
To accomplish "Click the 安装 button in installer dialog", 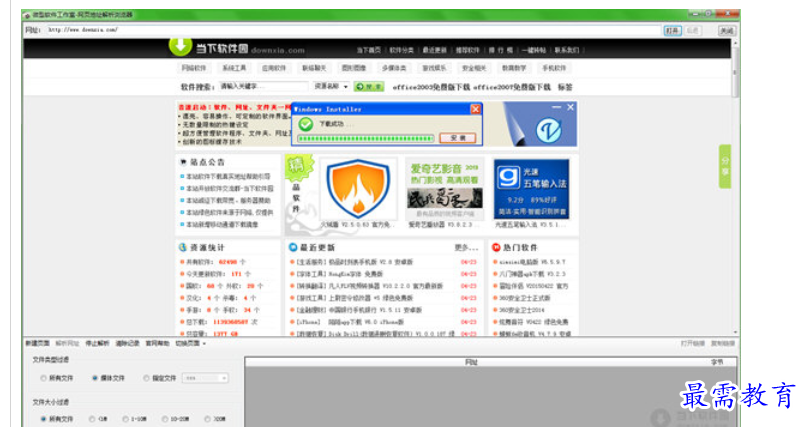I will coord(457,138).
